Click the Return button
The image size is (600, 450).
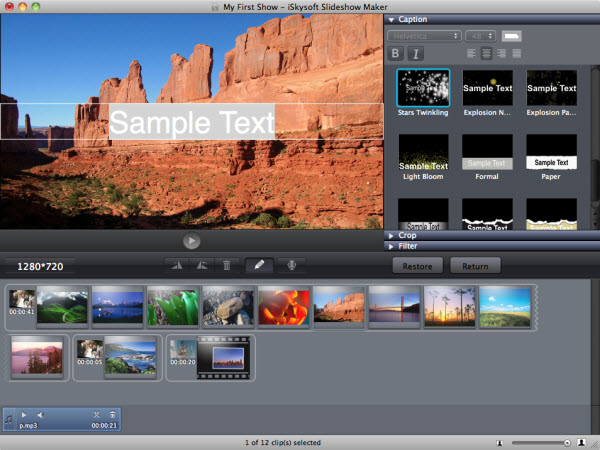pos(475,266)
